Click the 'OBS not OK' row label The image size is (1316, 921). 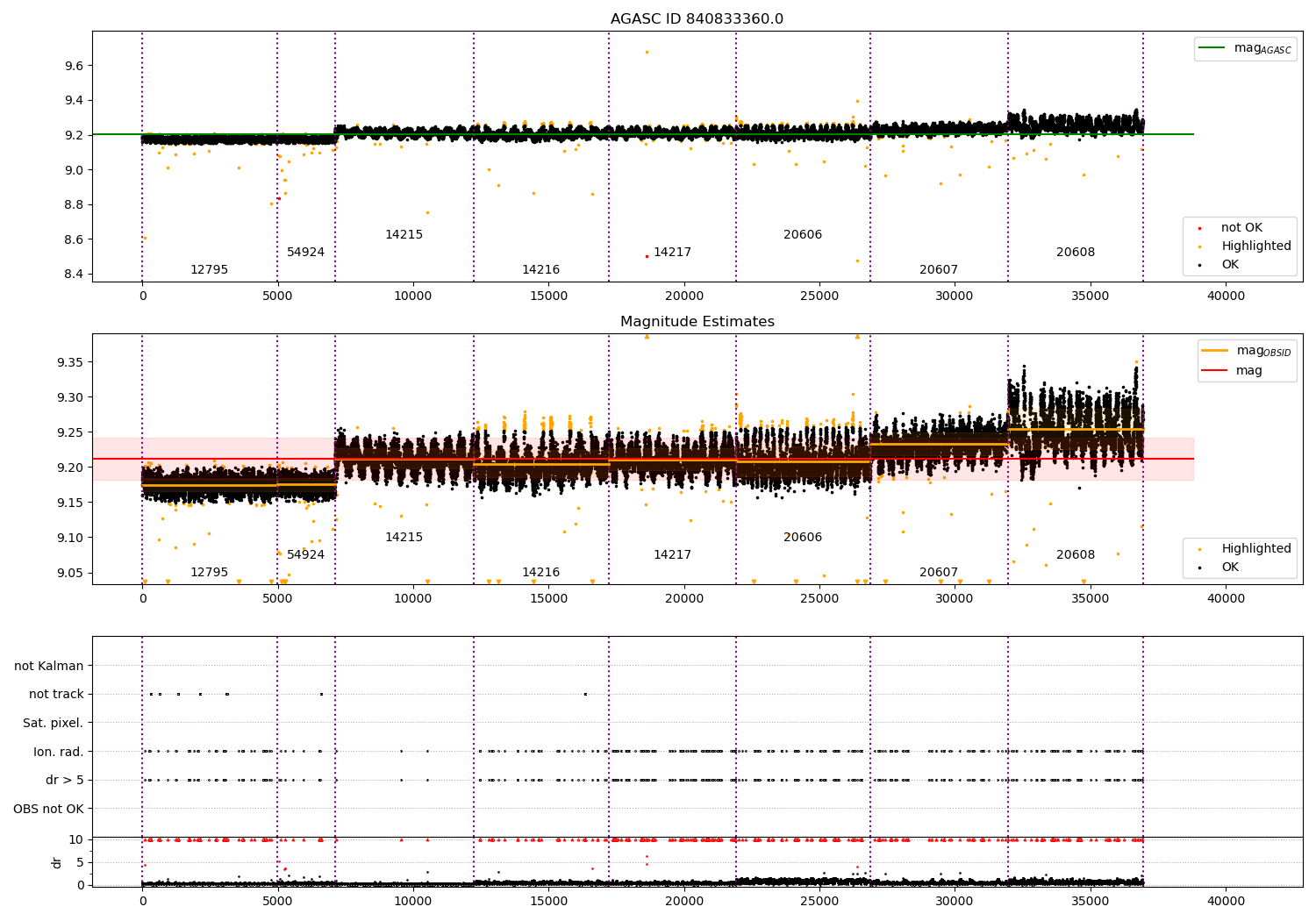click(x=49, y=810)
